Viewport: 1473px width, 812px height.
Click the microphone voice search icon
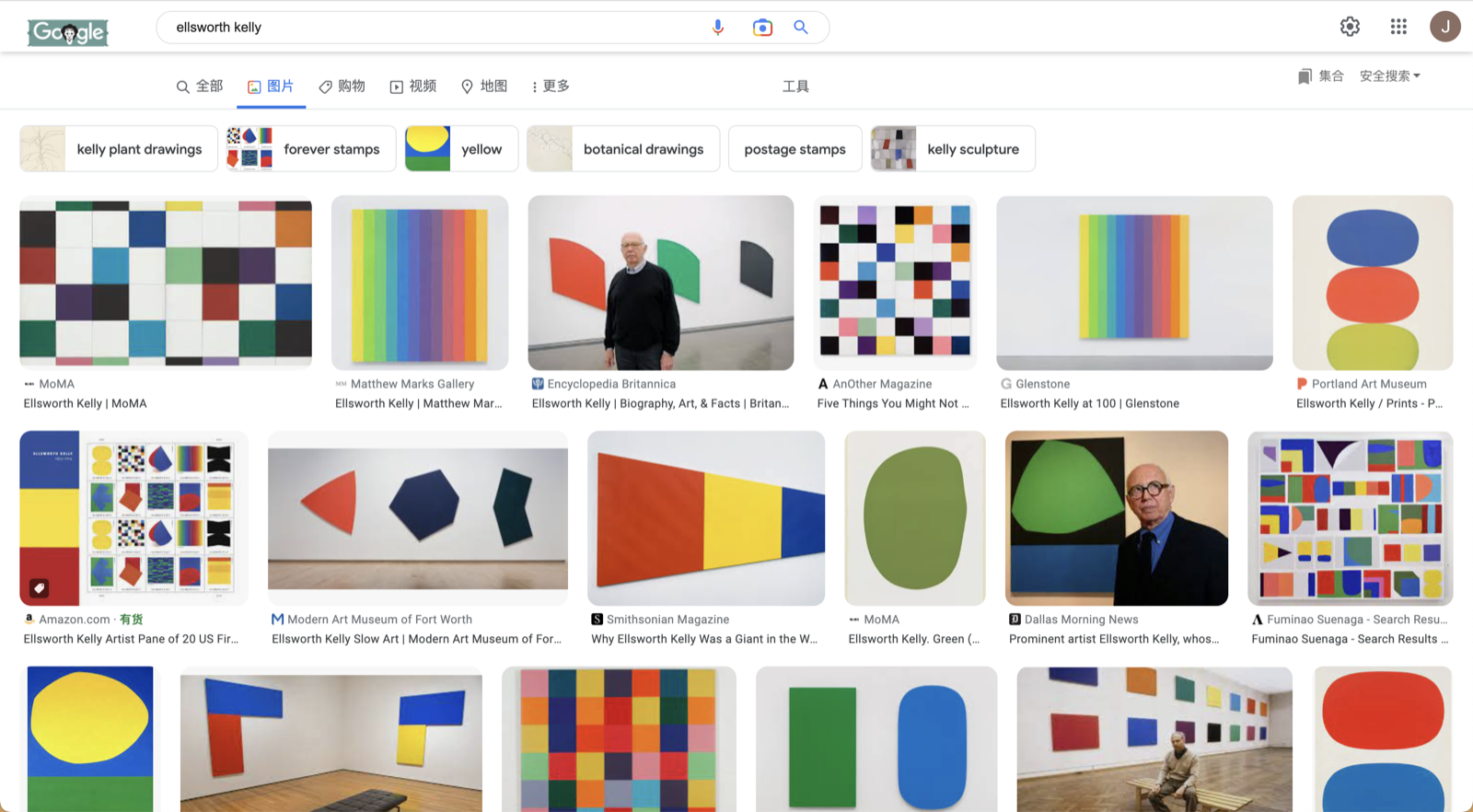point(717,28)
